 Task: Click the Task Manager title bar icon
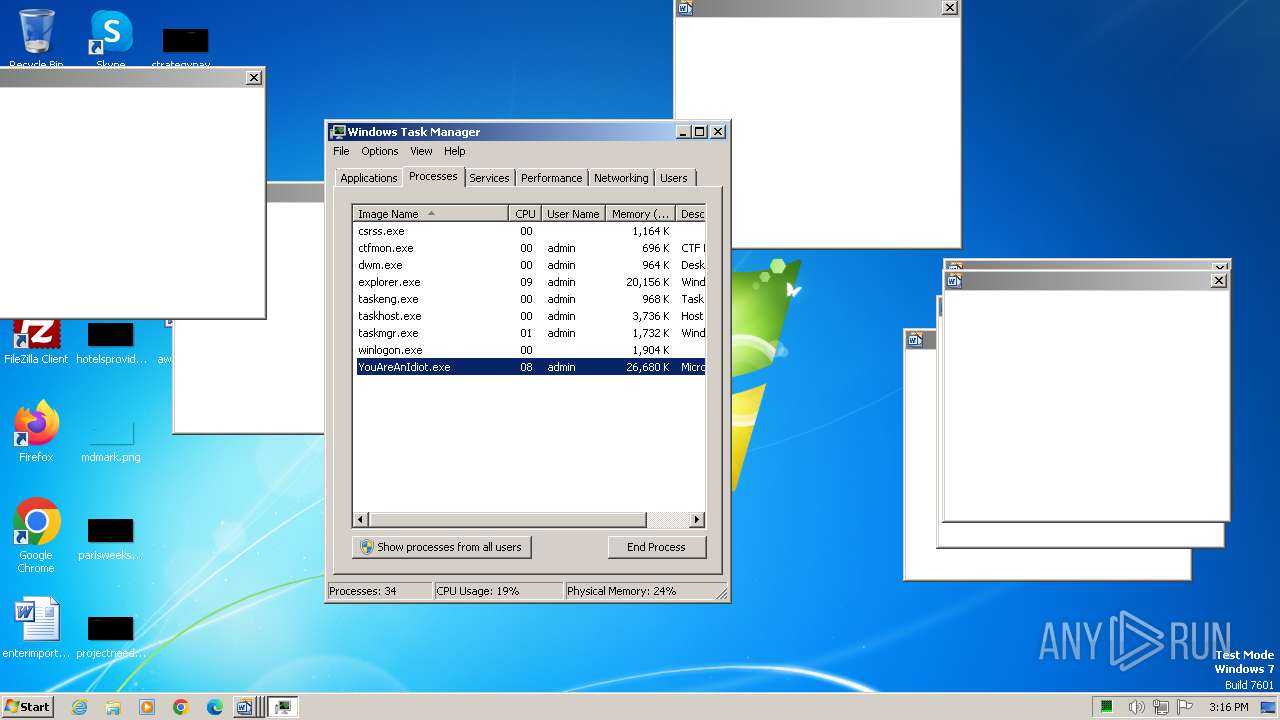point(338,132)
